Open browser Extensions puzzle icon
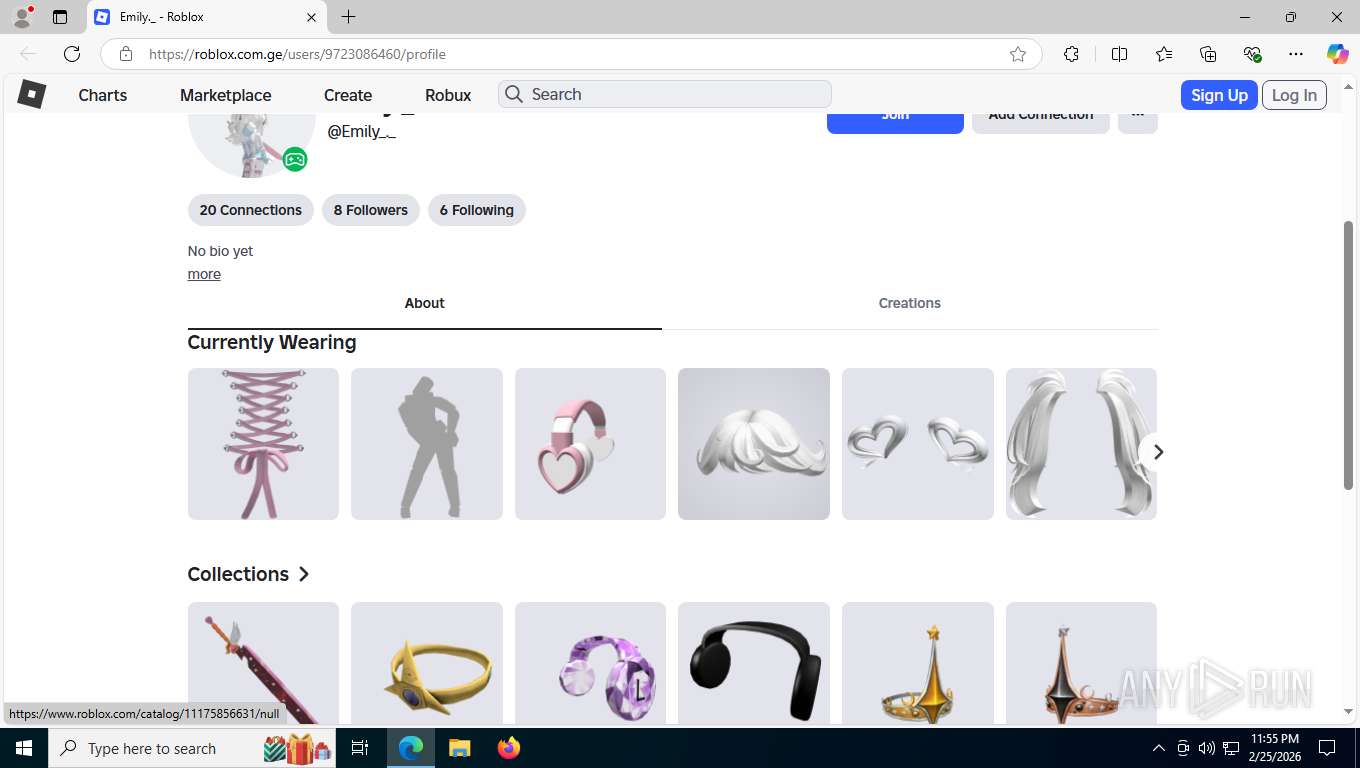1360x768 pixels. pyautogui.click(x=1071, y=54)
